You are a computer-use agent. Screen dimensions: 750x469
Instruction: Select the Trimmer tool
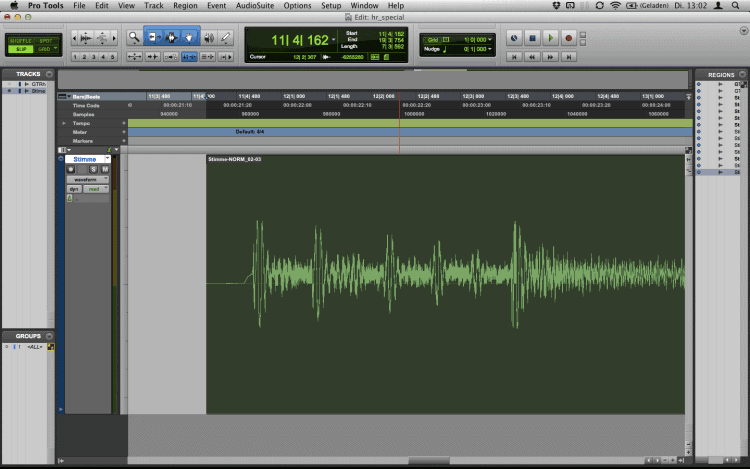click(154, 38)
